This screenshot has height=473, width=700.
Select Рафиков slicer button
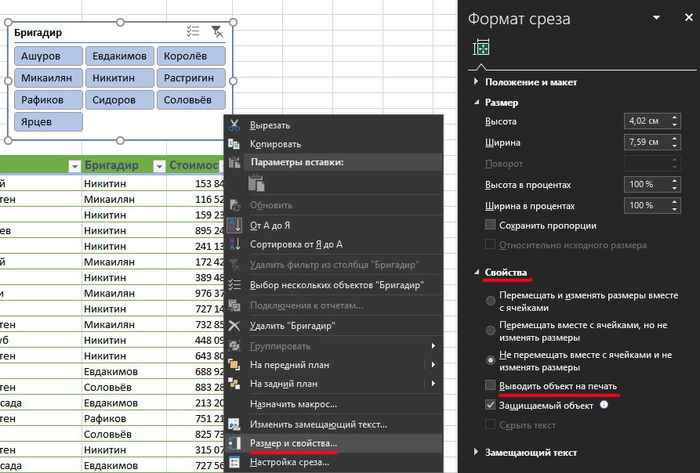point(48,100)
